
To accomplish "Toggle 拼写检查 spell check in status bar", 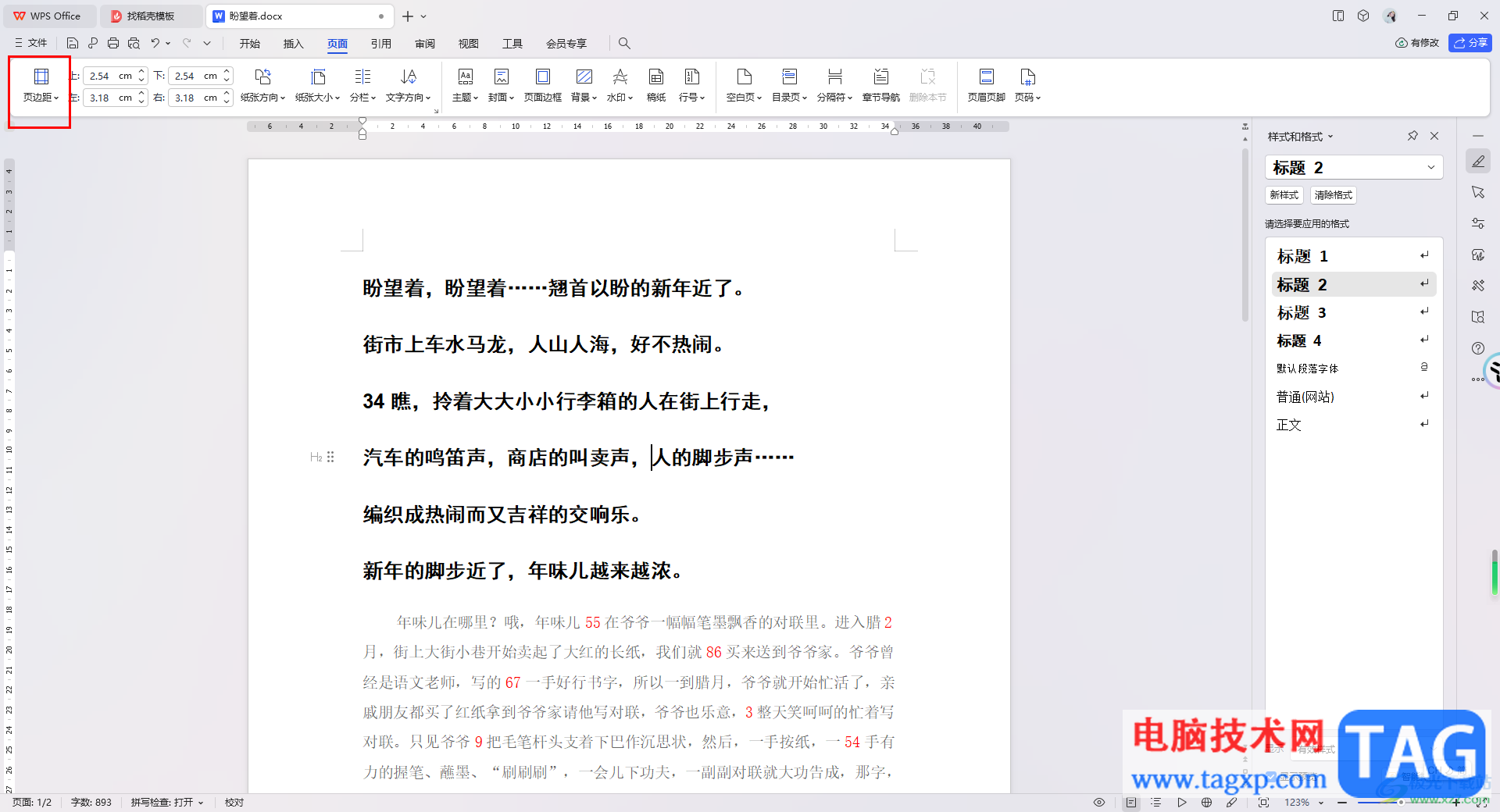I will click(166, 803).
